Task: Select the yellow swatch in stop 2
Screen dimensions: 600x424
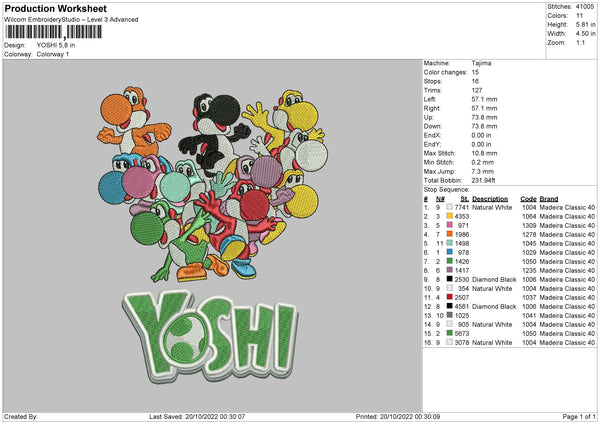Action: (452, 215)
